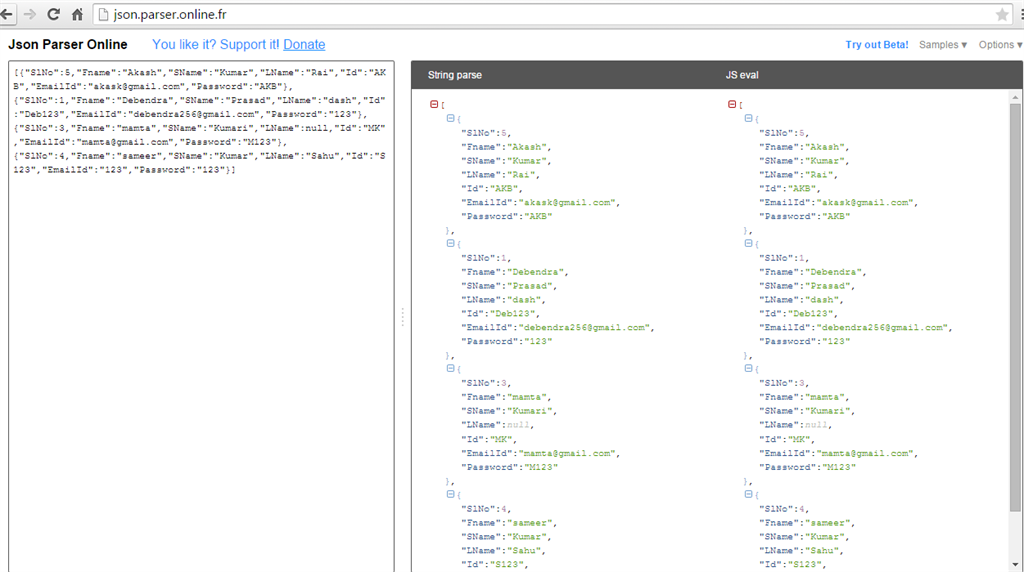The width and height of the screenshot is (1024, 572).
Task: Open the Options dropdown menu
Action: [1000, 45]
